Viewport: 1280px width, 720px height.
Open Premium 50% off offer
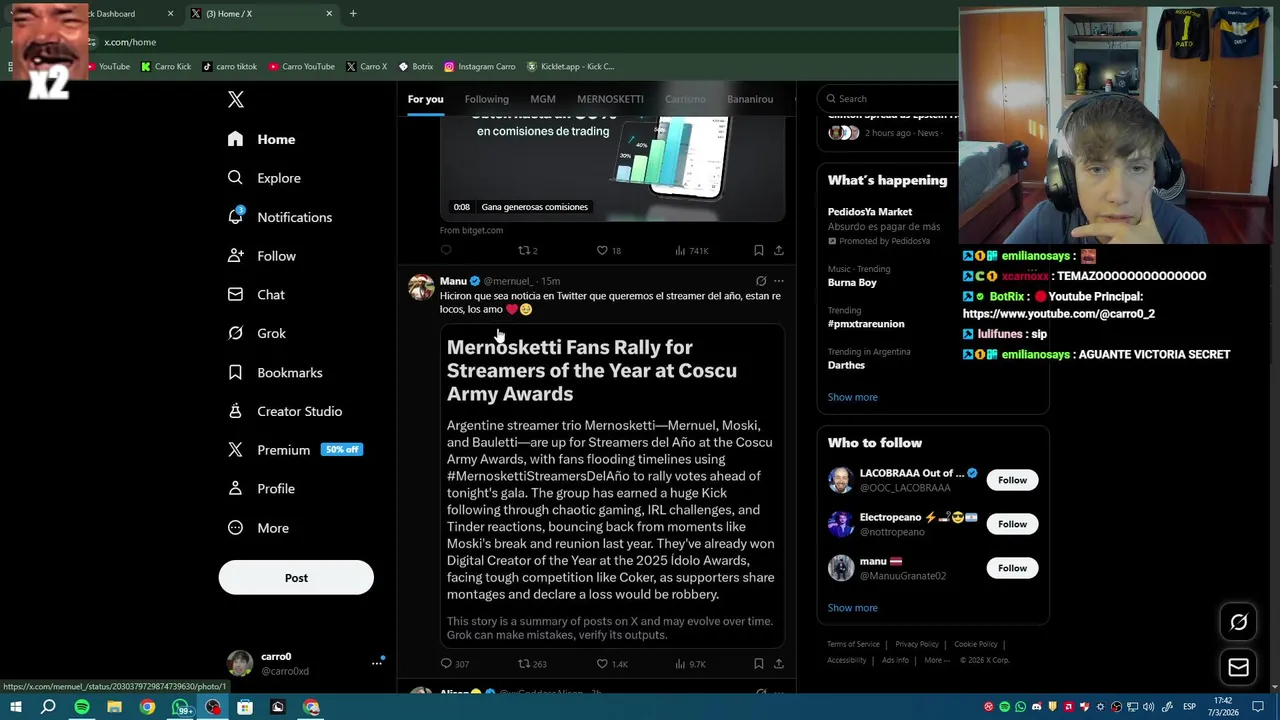click(295, 450)
